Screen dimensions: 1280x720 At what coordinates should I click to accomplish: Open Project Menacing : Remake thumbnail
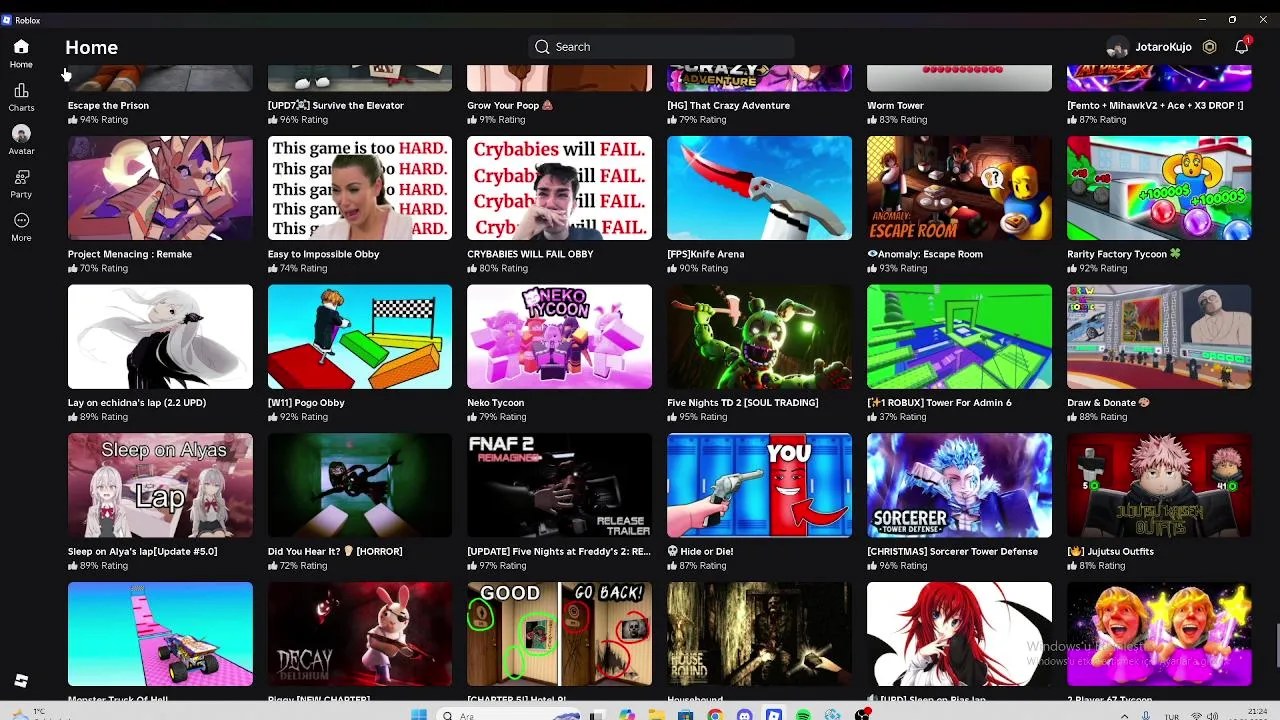click(160, 188)
